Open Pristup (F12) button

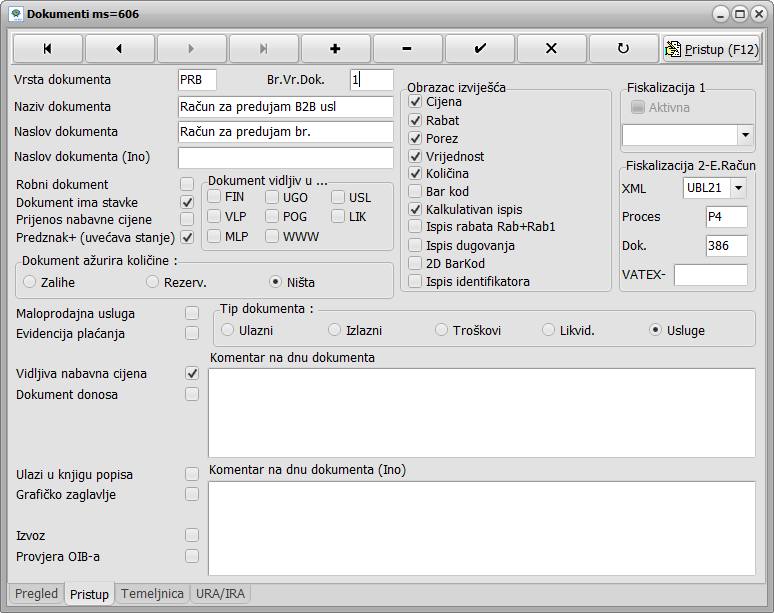coord(712,48)
